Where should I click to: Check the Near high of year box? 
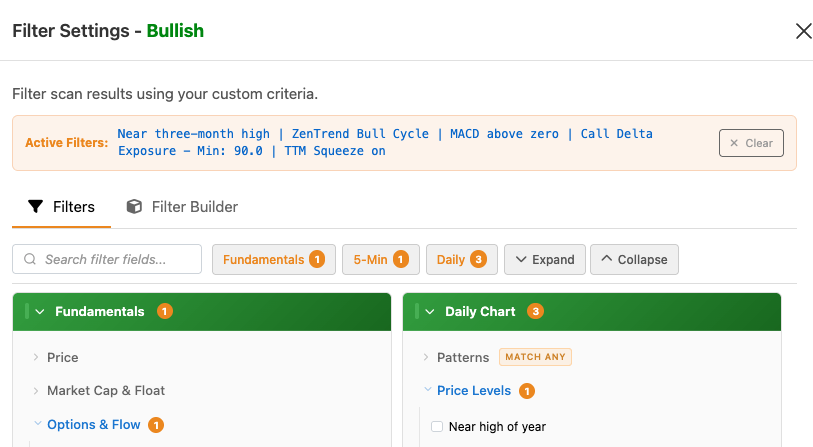point(437,427)
